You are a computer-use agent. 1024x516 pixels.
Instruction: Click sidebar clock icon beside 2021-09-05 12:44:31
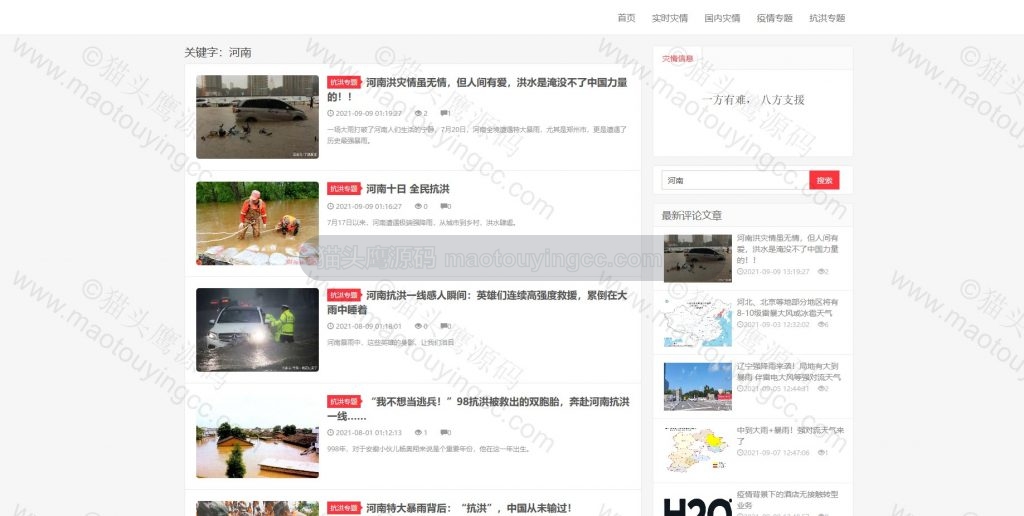[740, 389]
